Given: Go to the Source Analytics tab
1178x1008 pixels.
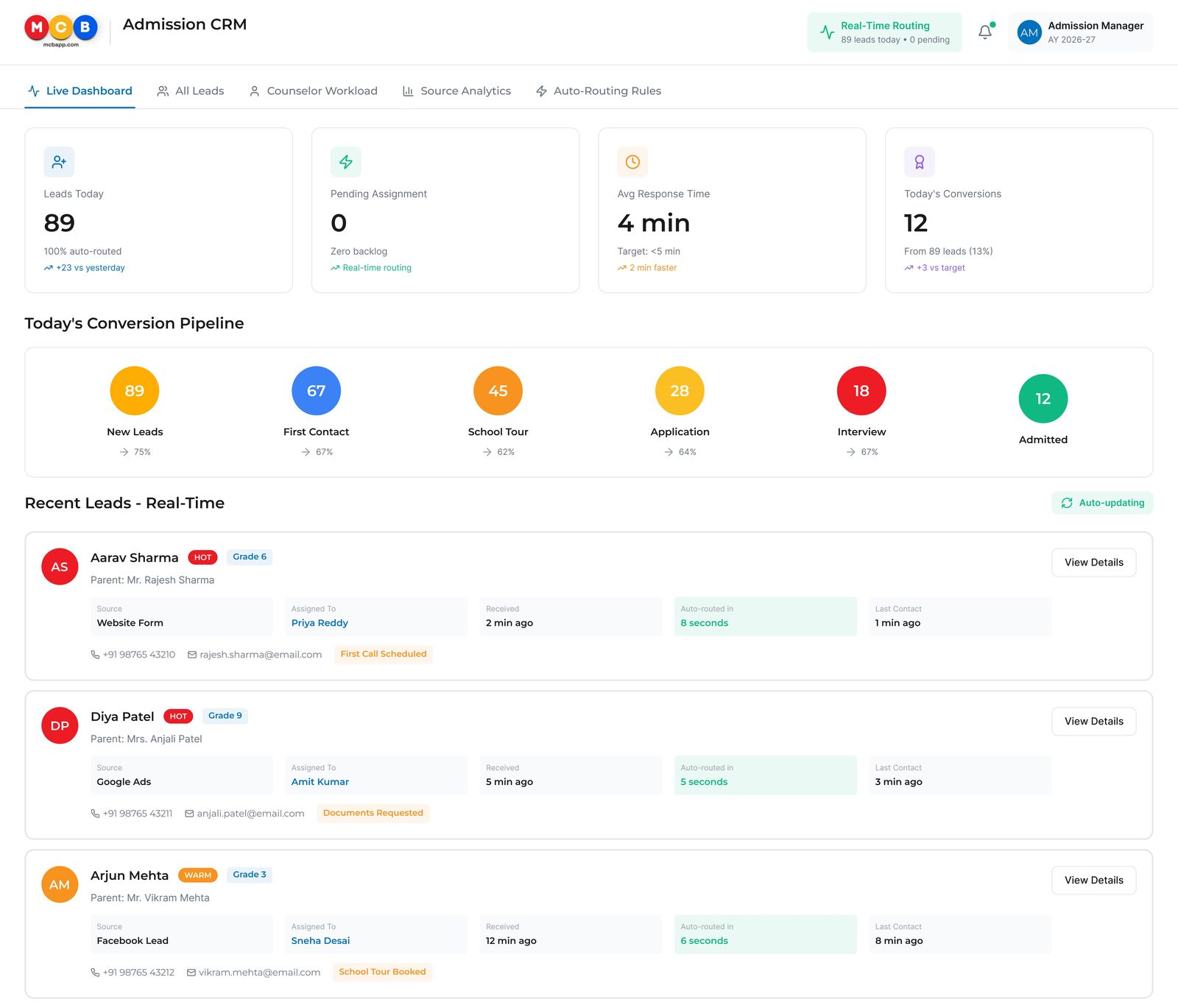Looking at the screenshot, I should 456,91.
